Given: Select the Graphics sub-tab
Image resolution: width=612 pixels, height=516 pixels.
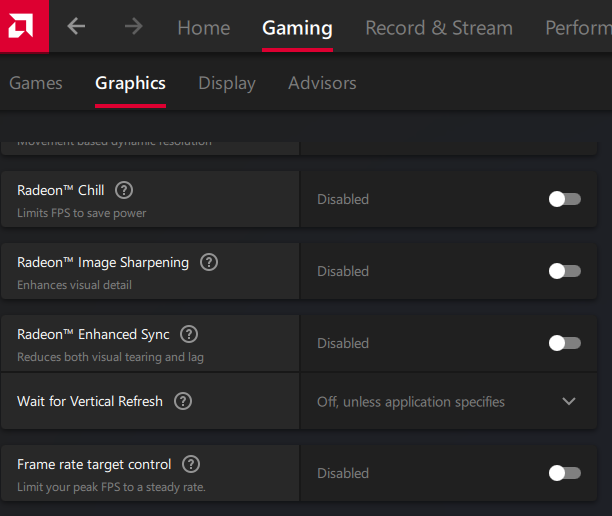Looking at the screenshot, I should [x=130, y=83].
